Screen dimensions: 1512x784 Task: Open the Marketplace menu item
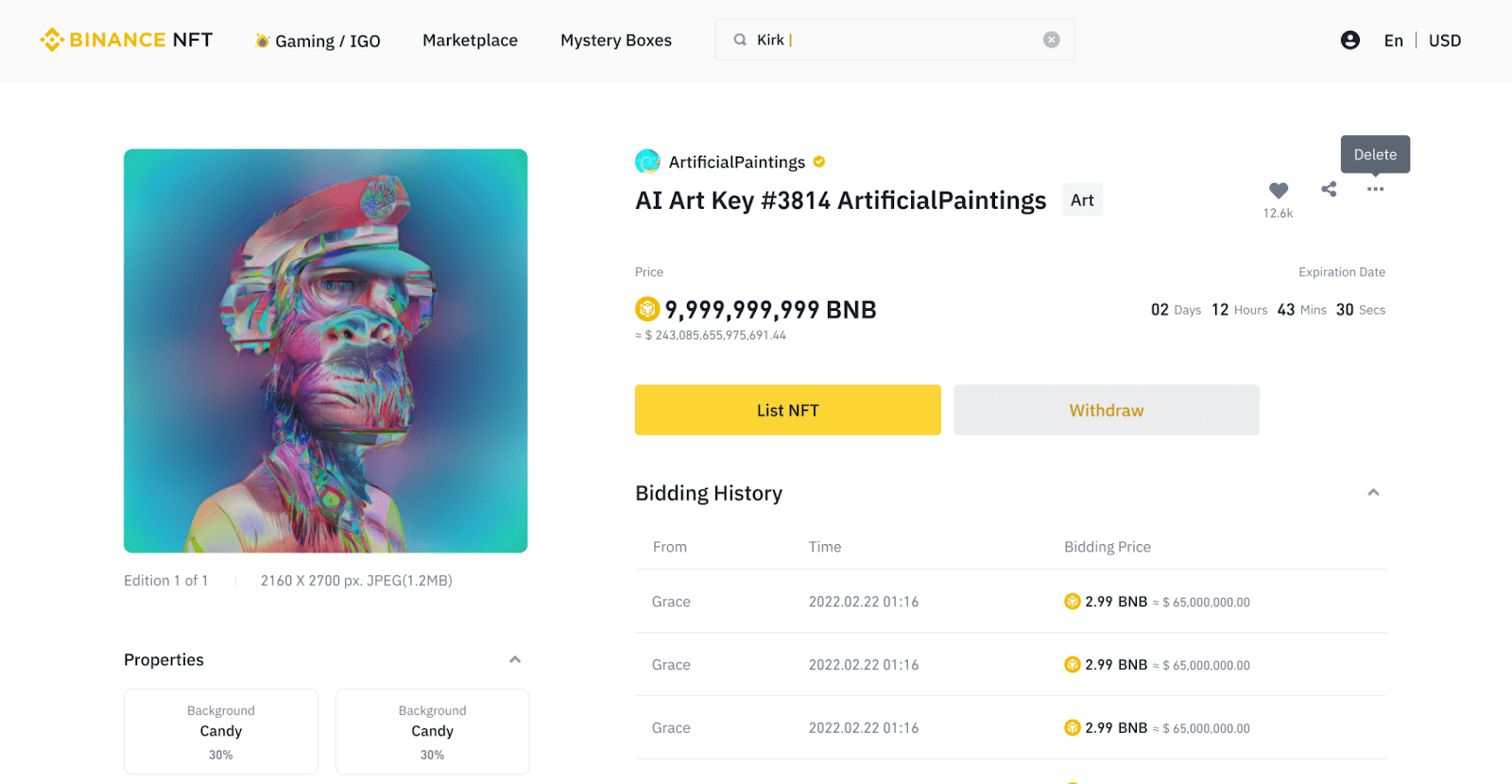[470, 41]
